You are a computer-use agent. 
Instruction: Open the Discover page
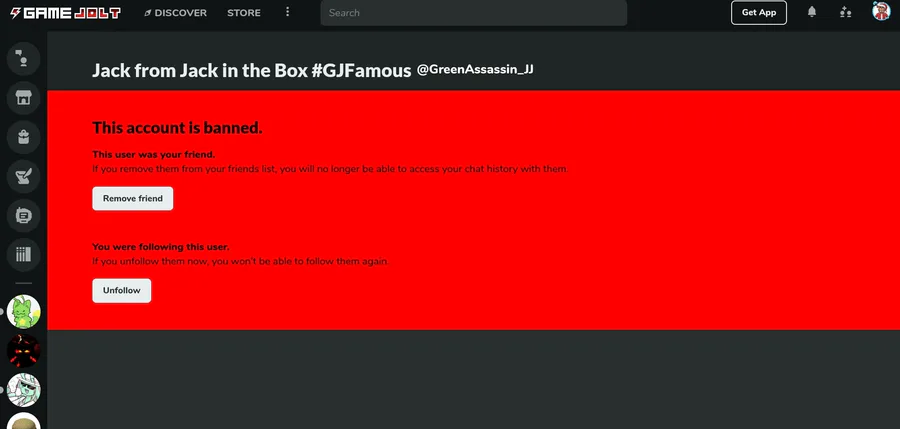click(175, 13)
